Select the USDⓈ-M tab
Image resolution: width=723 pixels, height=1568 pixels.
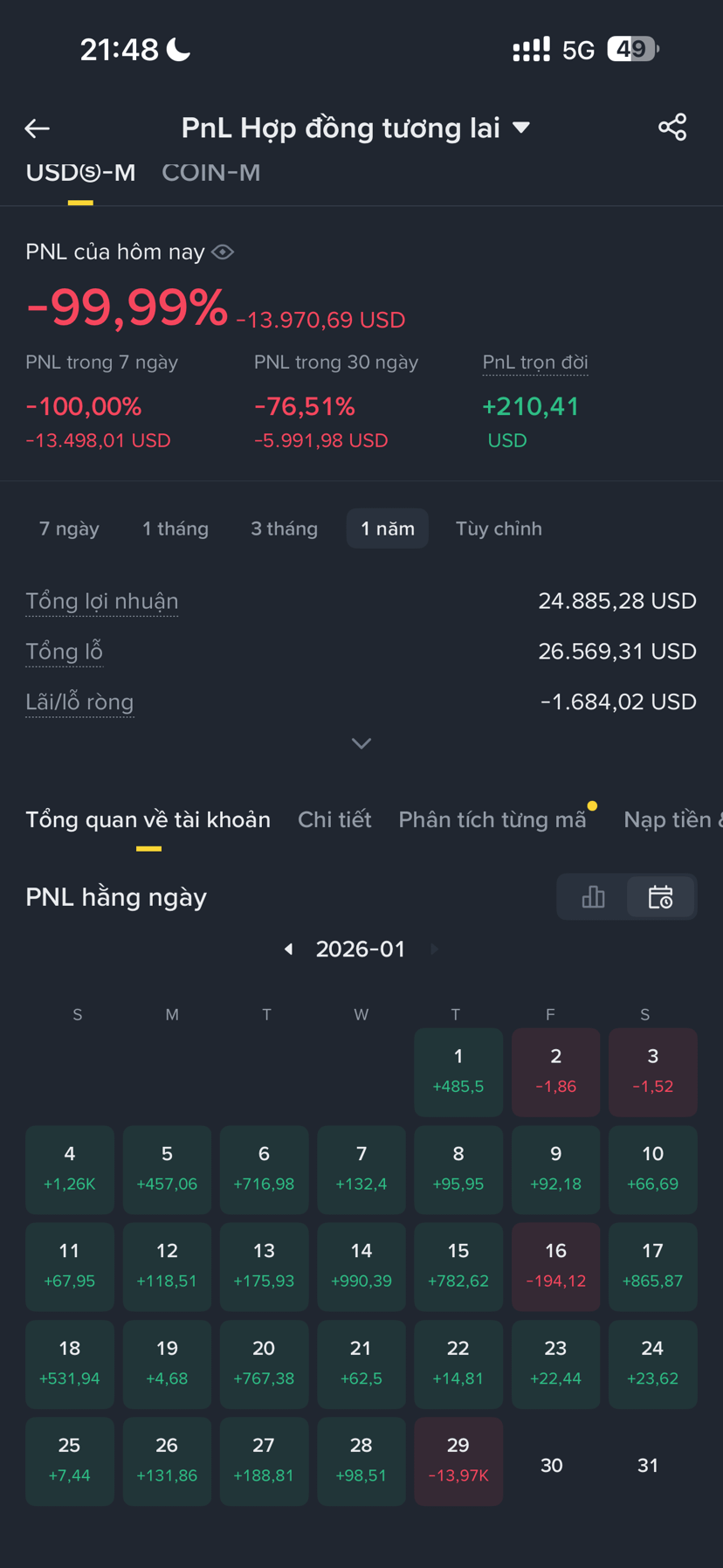[x=80, y=173]
